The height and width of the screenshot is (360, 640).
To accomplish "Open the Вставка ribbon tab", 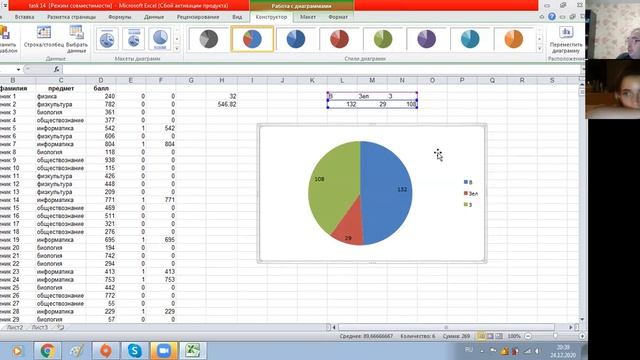I will point(24,17).
